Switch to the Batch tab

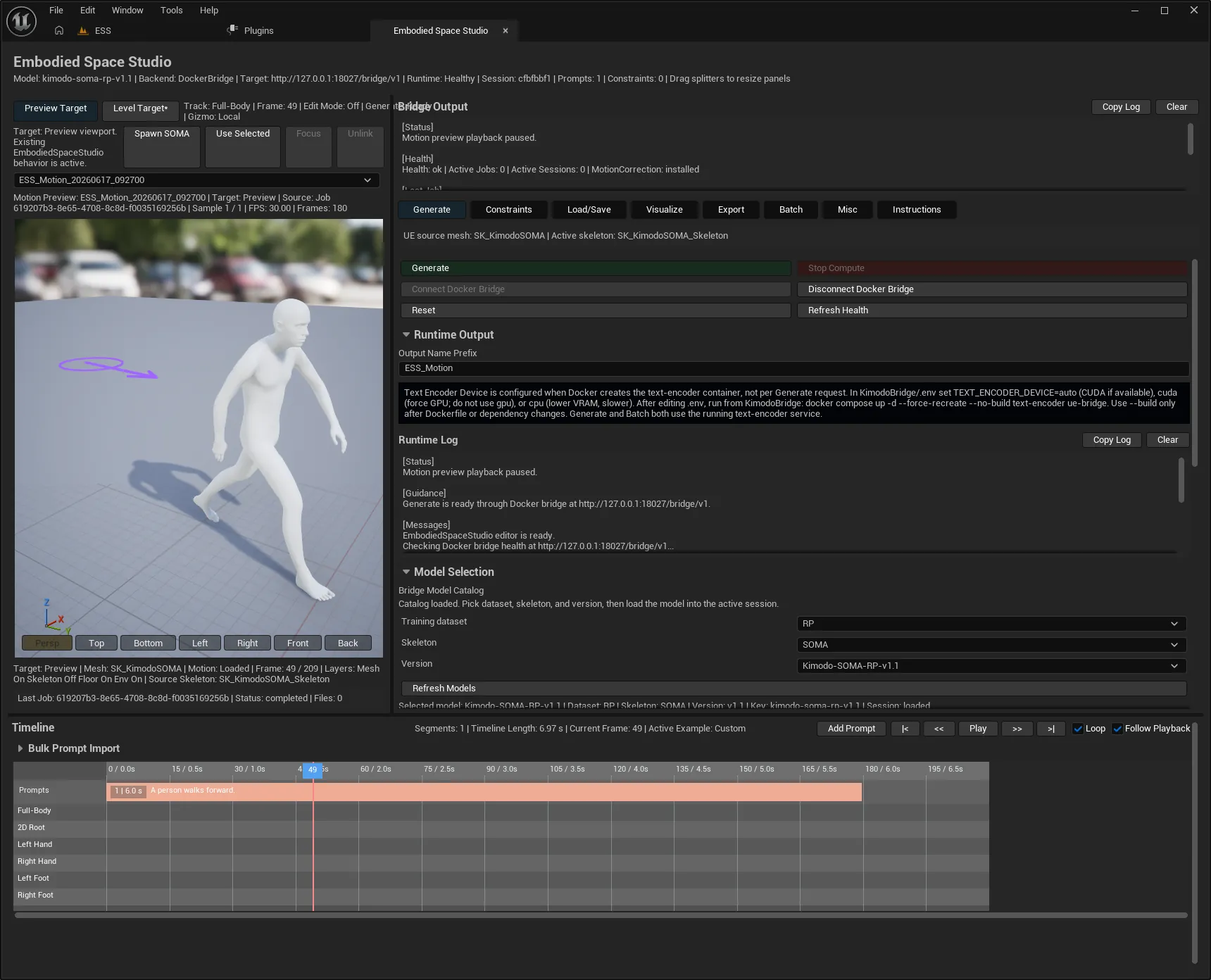click(x=791, y=210)
